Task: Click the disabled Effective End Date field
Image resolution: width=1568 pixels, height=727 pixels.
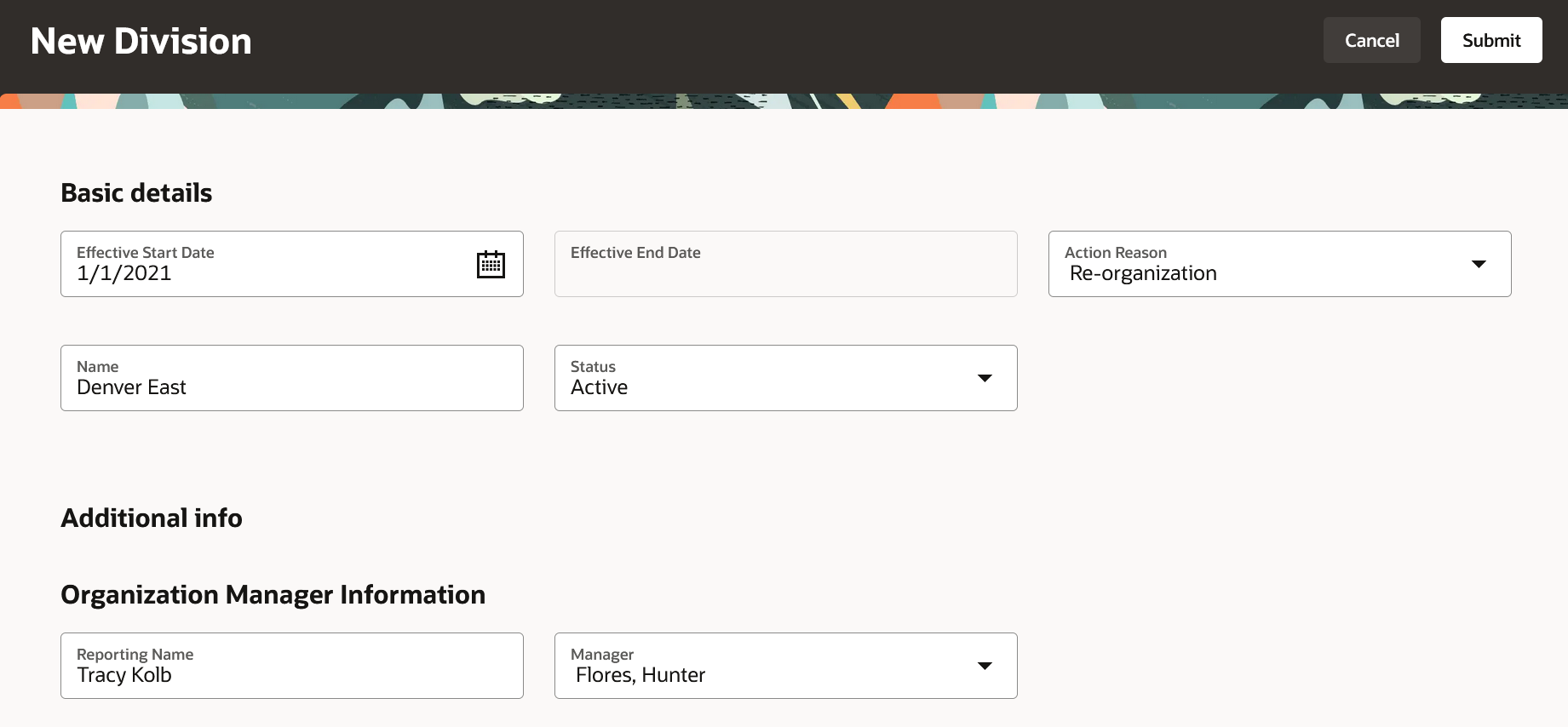Action: (786, 264)
